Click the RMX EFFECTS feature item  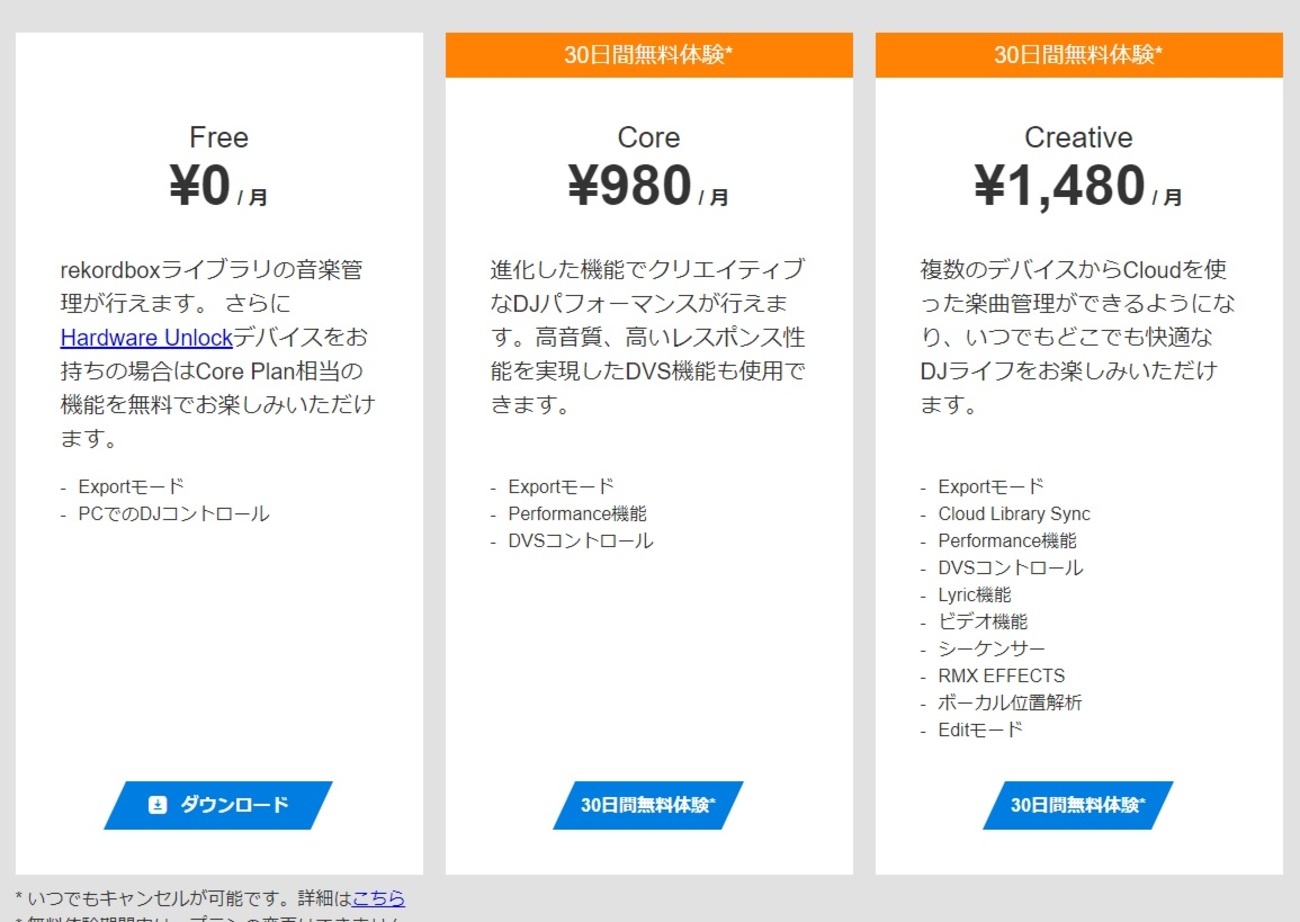(1001, 676)
